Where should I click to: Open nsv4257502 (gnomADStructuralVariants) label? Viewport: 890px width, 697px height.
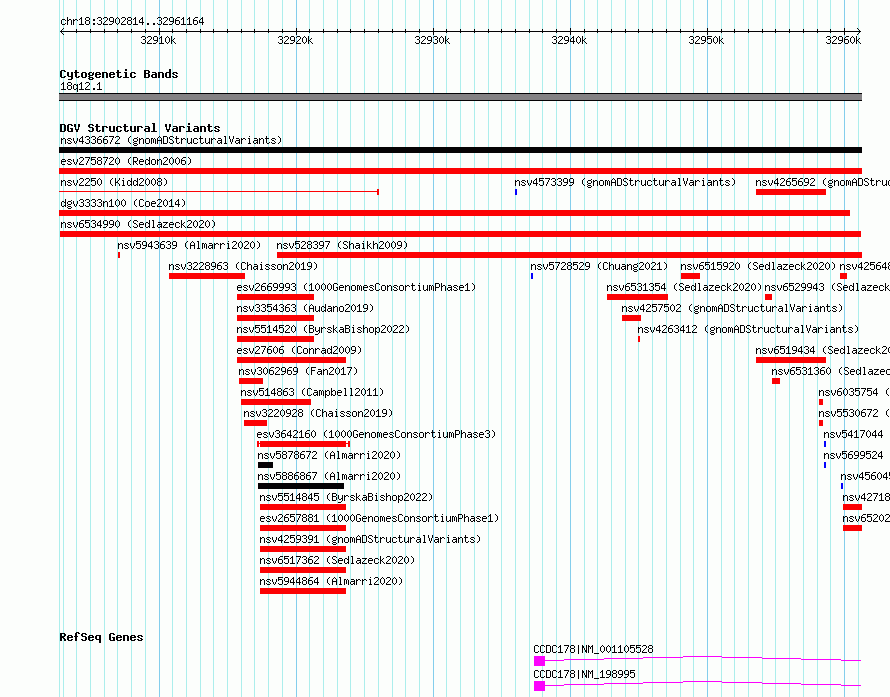732,308
